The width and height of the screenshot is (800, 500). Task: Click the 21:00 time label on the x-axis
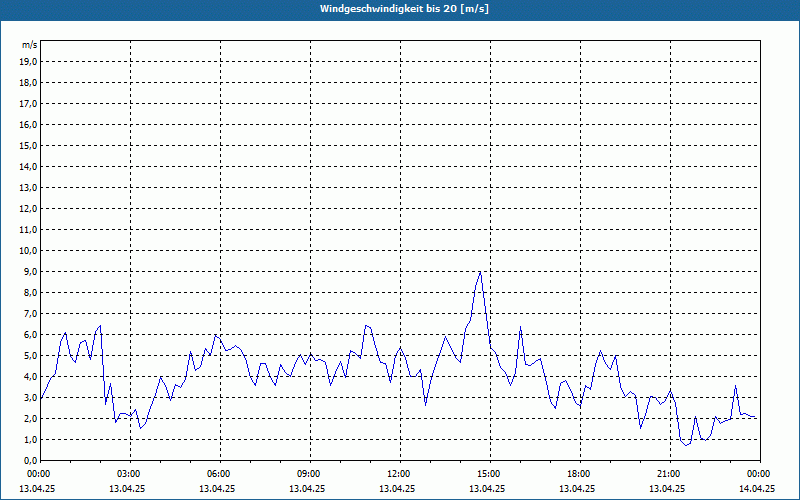[x=668, y=474]
